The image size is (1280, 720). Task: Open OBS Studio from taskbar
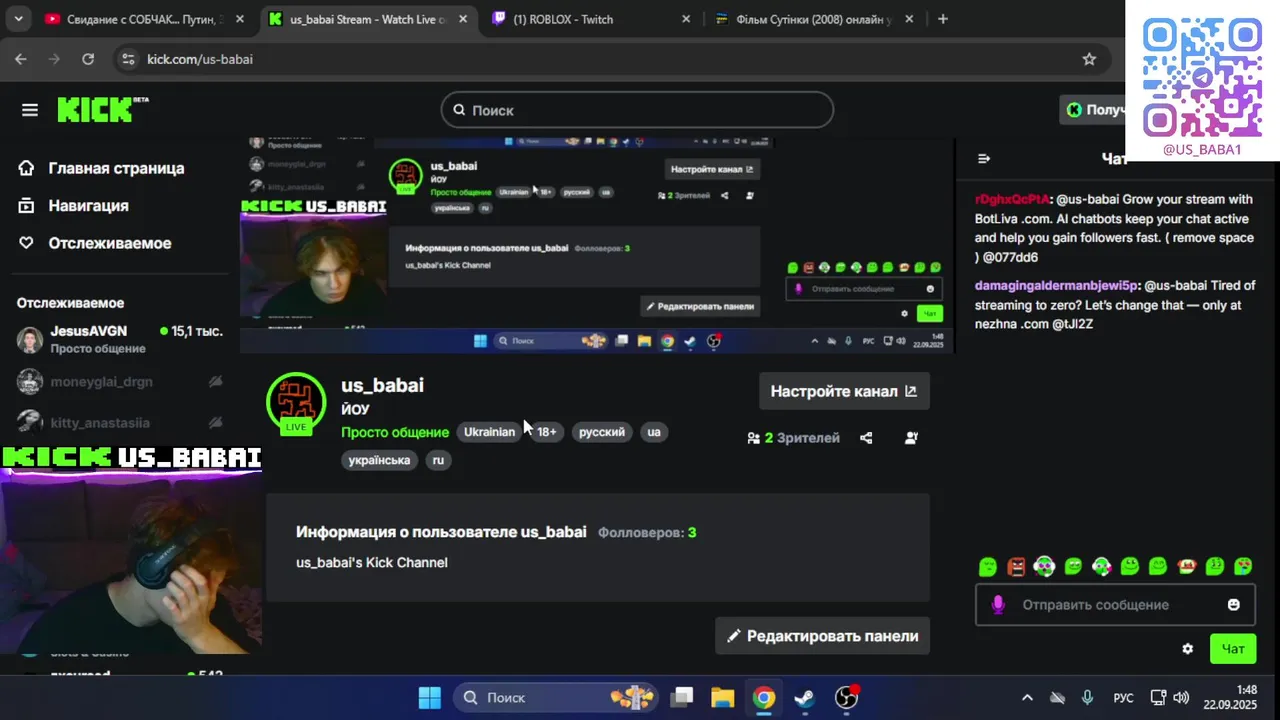(x=847, y=697)
